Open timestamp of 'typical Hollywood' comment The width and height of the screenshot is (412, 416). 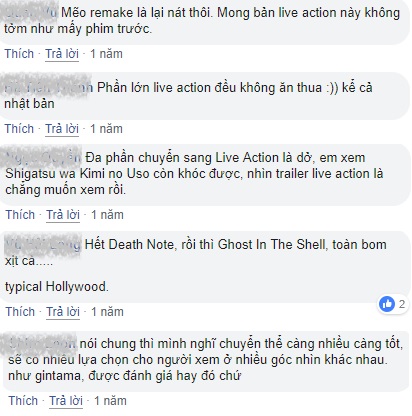[x=107, y=311]
